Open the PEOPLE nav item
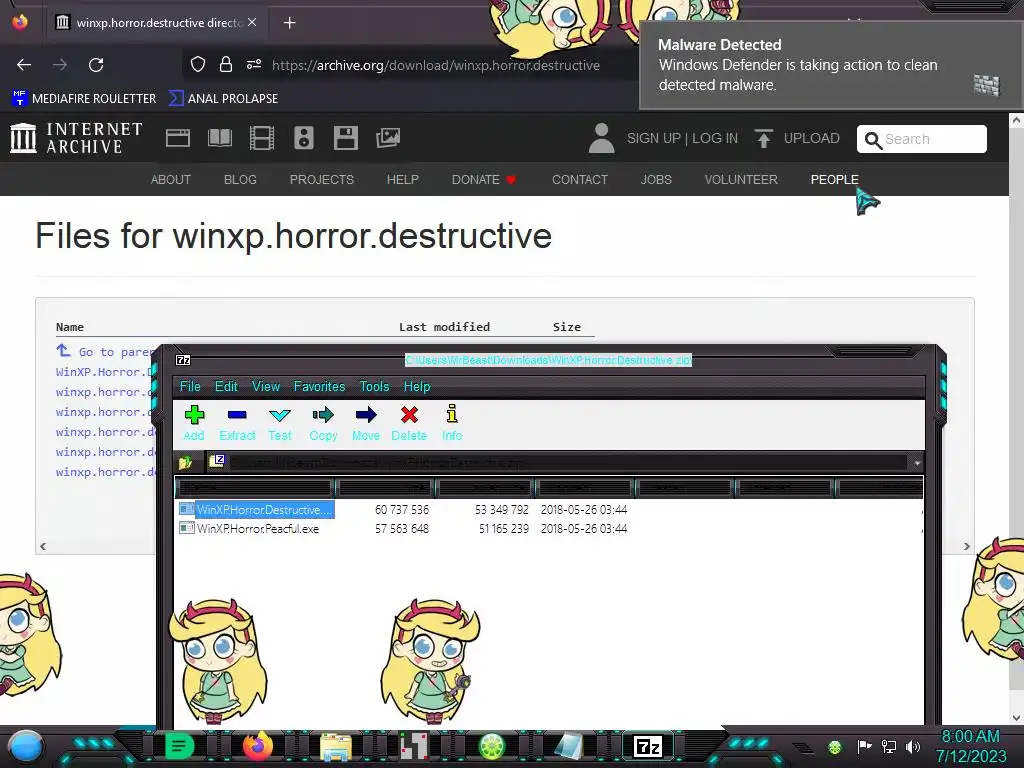The width and height of the screenshot is (1024, 768). point(835,180)
